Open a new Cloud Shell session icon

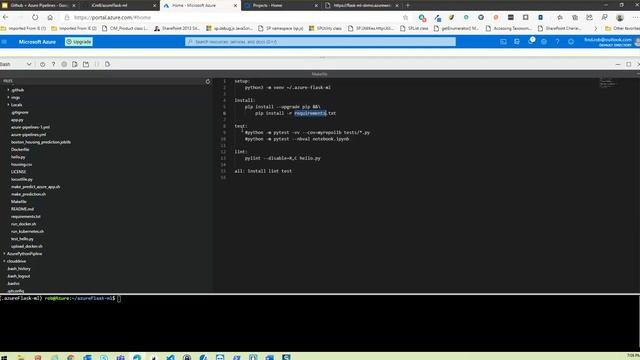(86, 64)
